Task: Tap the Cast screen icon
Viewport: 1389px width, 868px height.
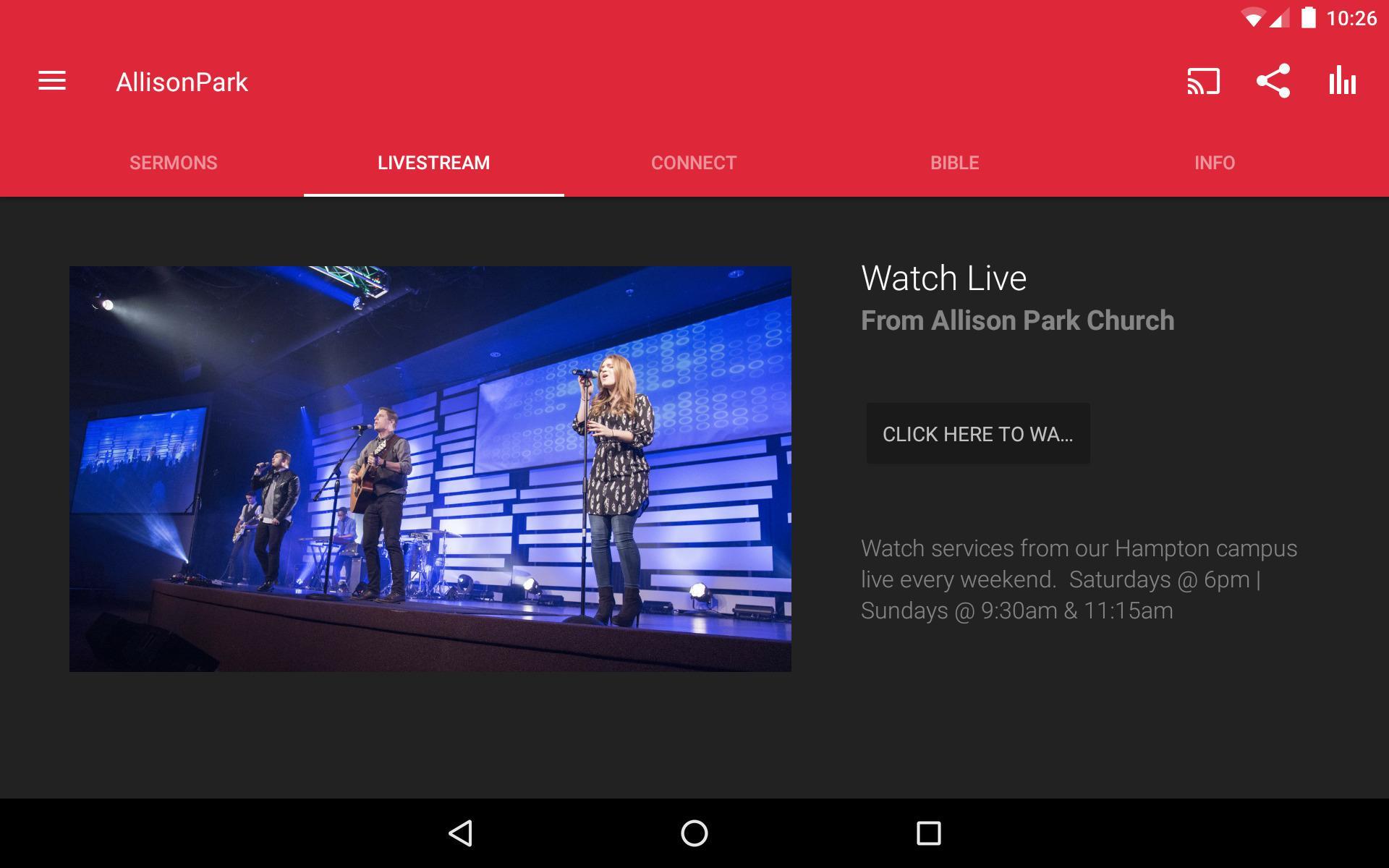Action: (1204, 81)
